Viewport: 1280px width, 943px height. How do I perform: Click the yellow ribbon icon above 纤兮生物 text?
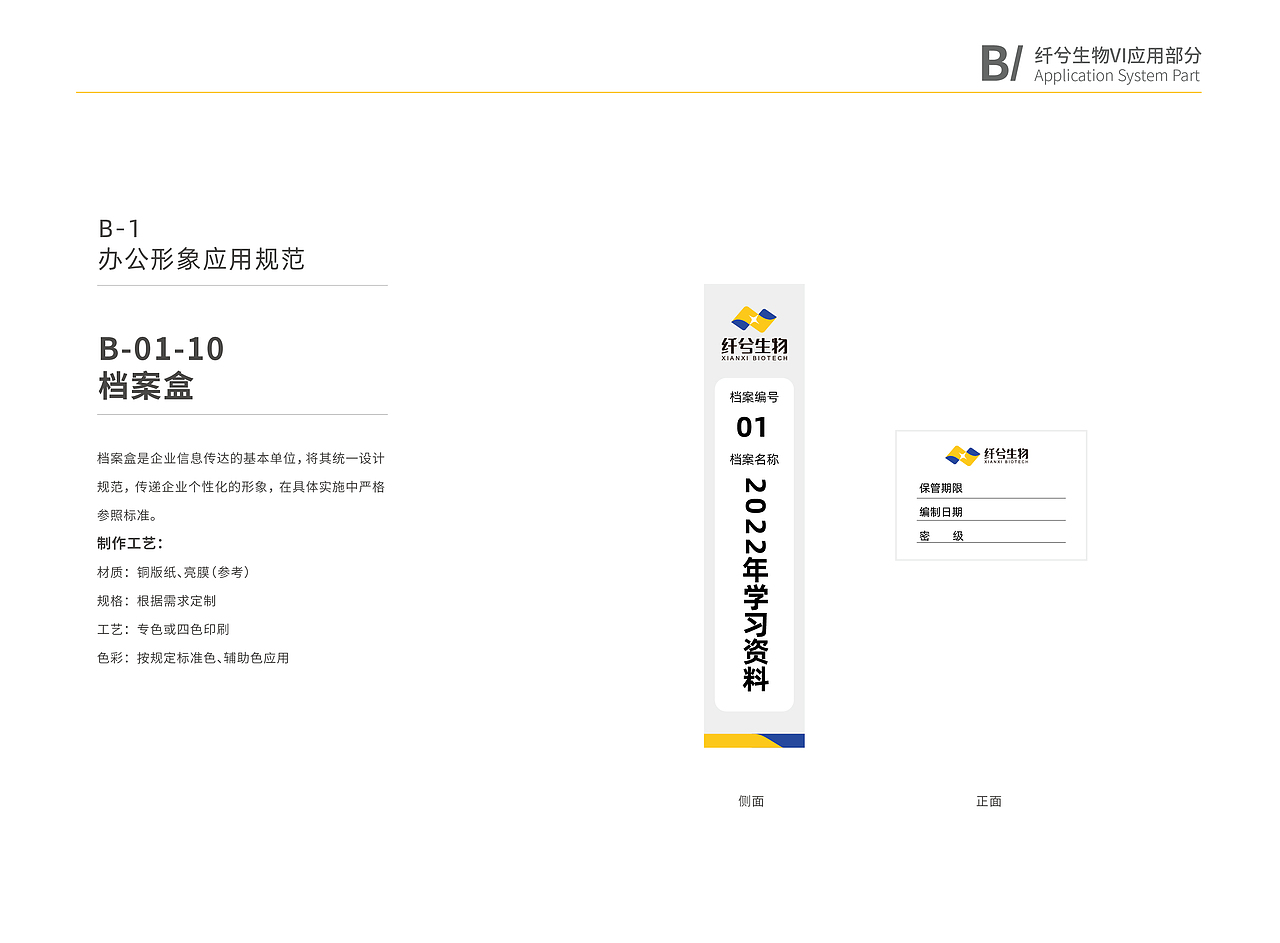(x=754, y=320)
